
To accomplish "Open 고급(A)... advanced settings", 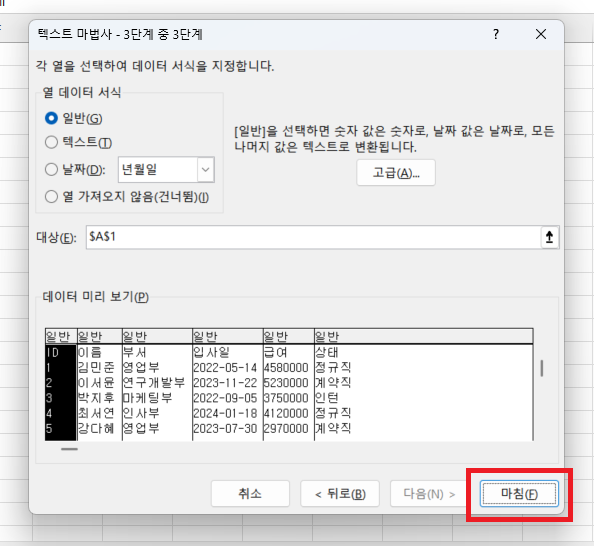I will (396, 173).
